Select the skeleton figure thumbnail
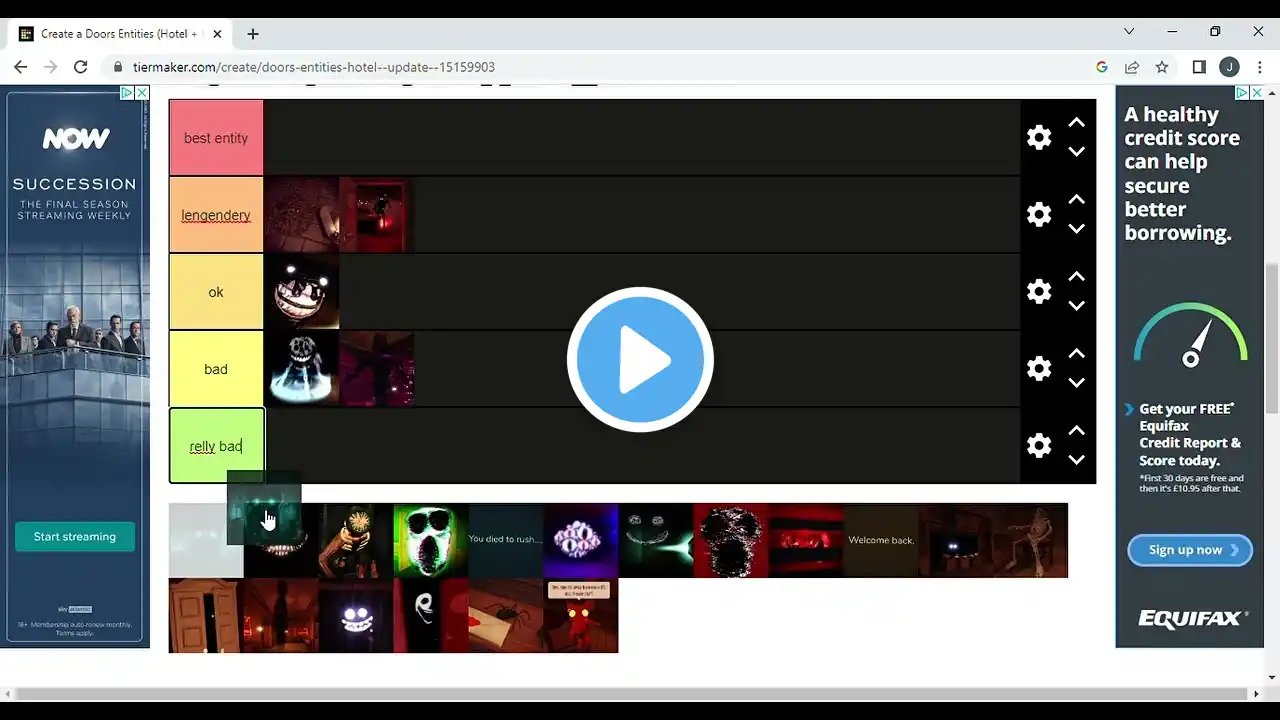Image resolution: width=1280 pixels, height=720 pixels. [x=1031, y=540]
